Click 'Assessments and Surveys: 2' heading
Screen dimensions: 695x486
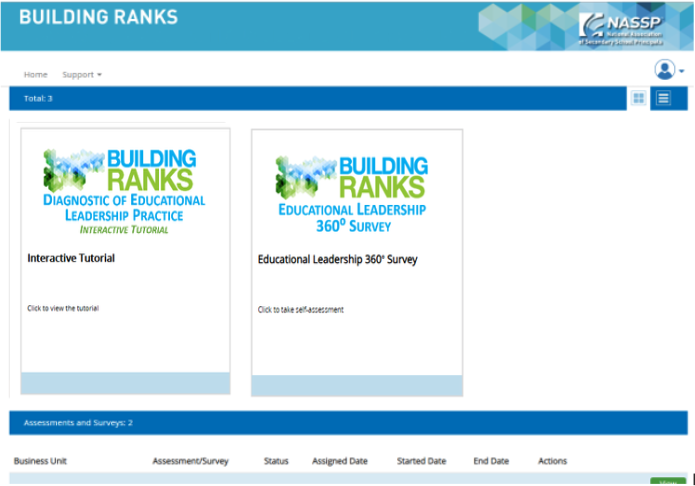click(78, 423)
